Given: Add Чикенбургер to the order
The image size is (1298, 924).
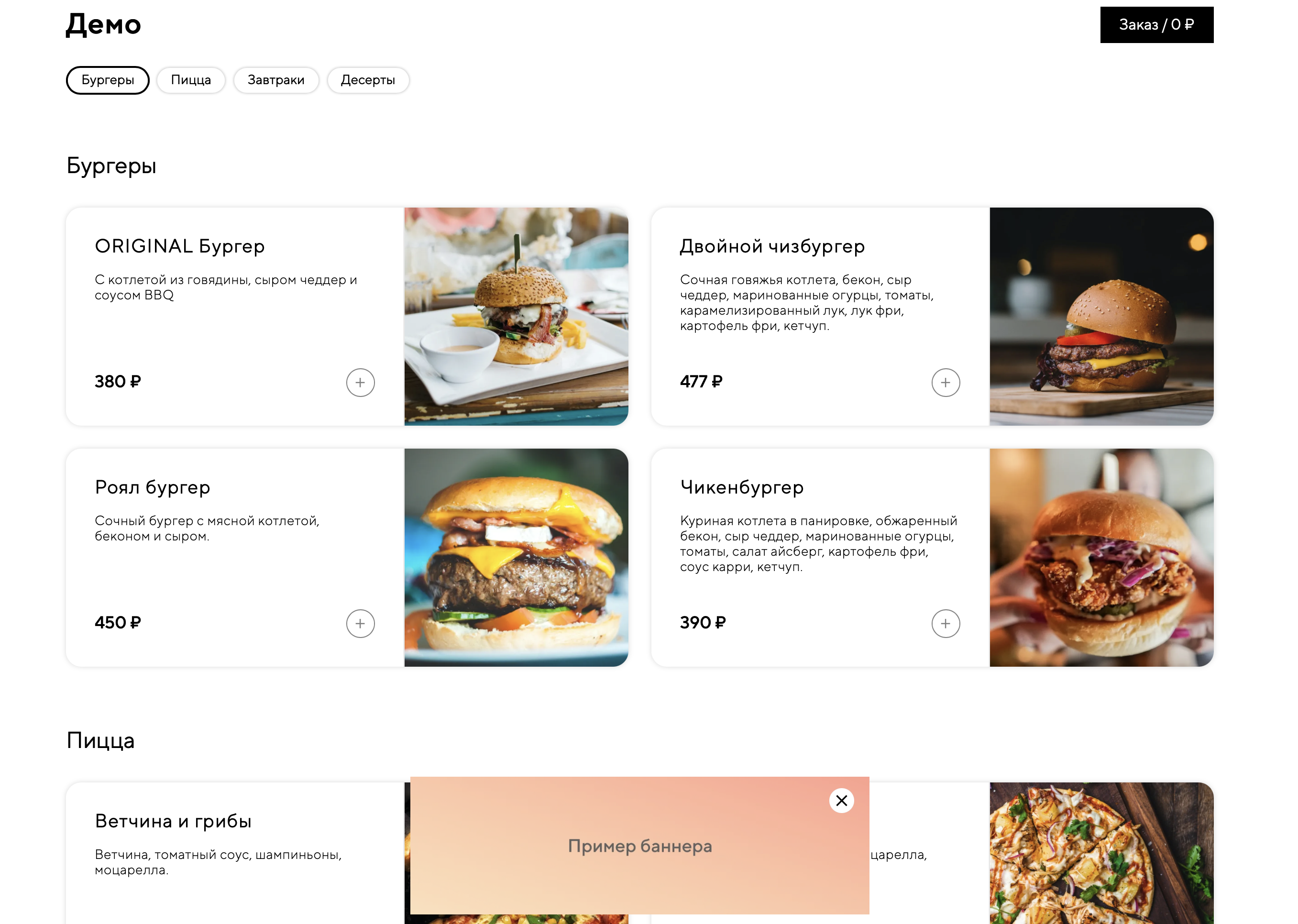Looking at the screenshot, I should (946, 624).
